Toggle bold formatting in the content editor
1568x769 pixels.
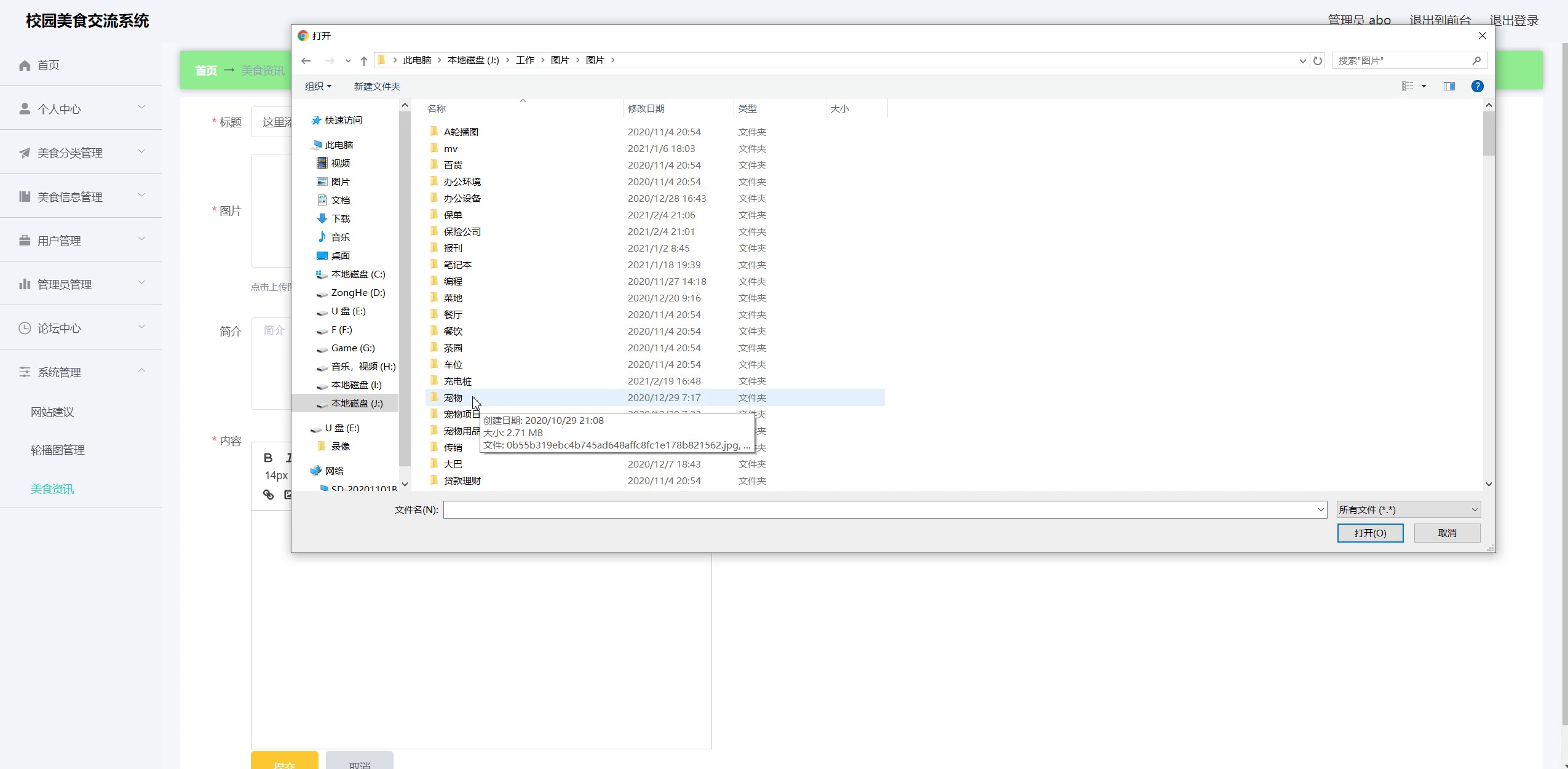pos(269,458)
